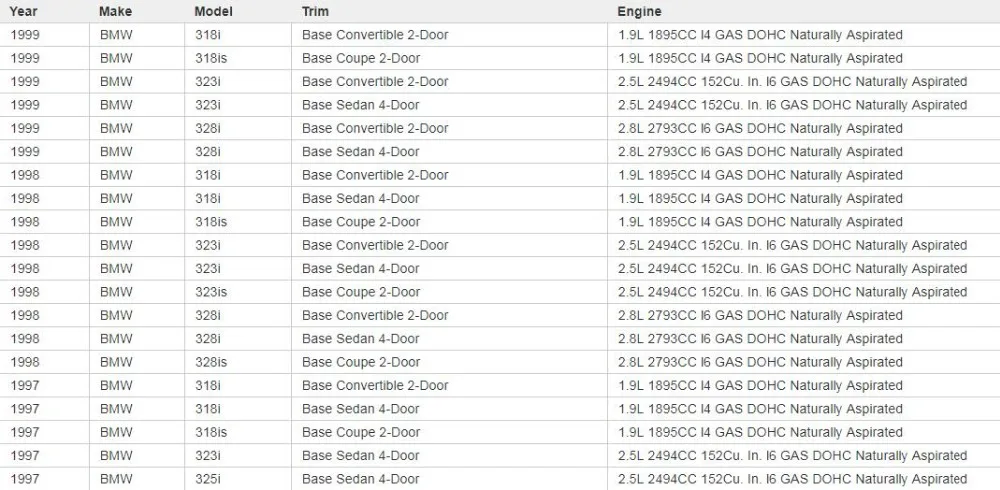Select the 1998 328is Base Coupe 2-Door trim
Image resolution: width=1000 pixels, height=490 pixels.
(360, 362)
